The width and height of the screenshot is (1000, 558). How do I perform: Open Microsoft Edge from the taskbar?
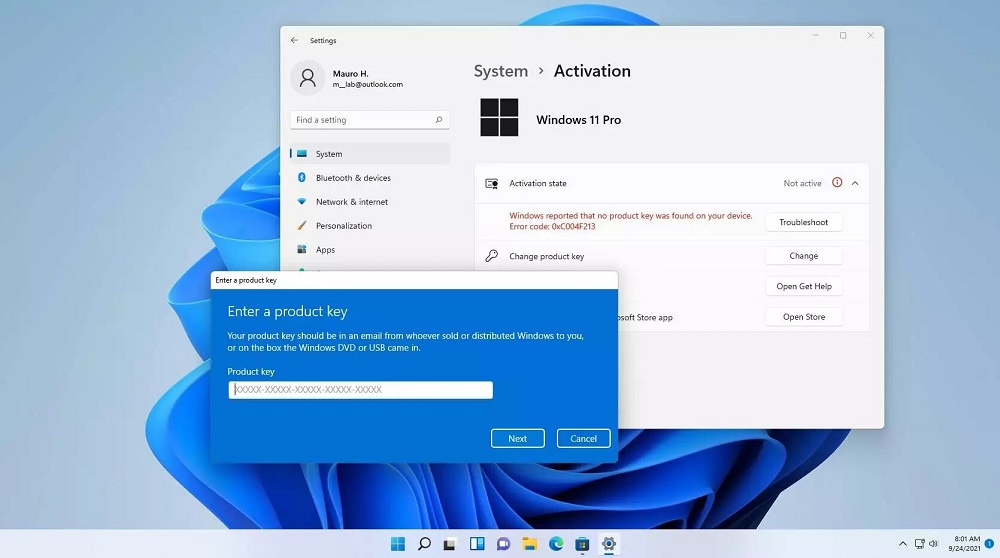click(556, 544)
